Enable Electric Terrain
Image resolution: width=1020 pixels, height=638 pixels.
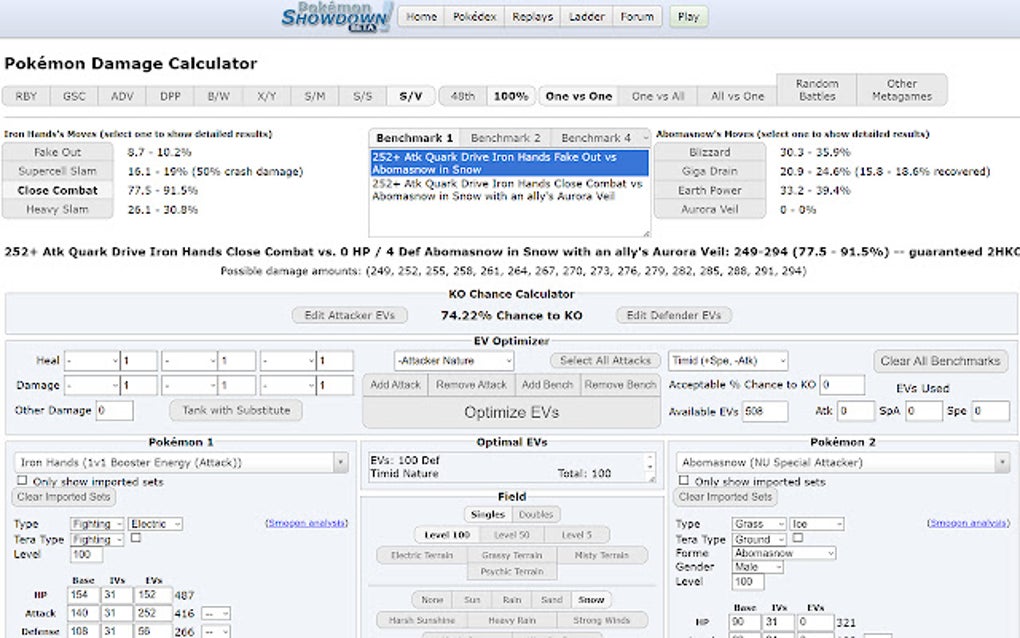422,555
